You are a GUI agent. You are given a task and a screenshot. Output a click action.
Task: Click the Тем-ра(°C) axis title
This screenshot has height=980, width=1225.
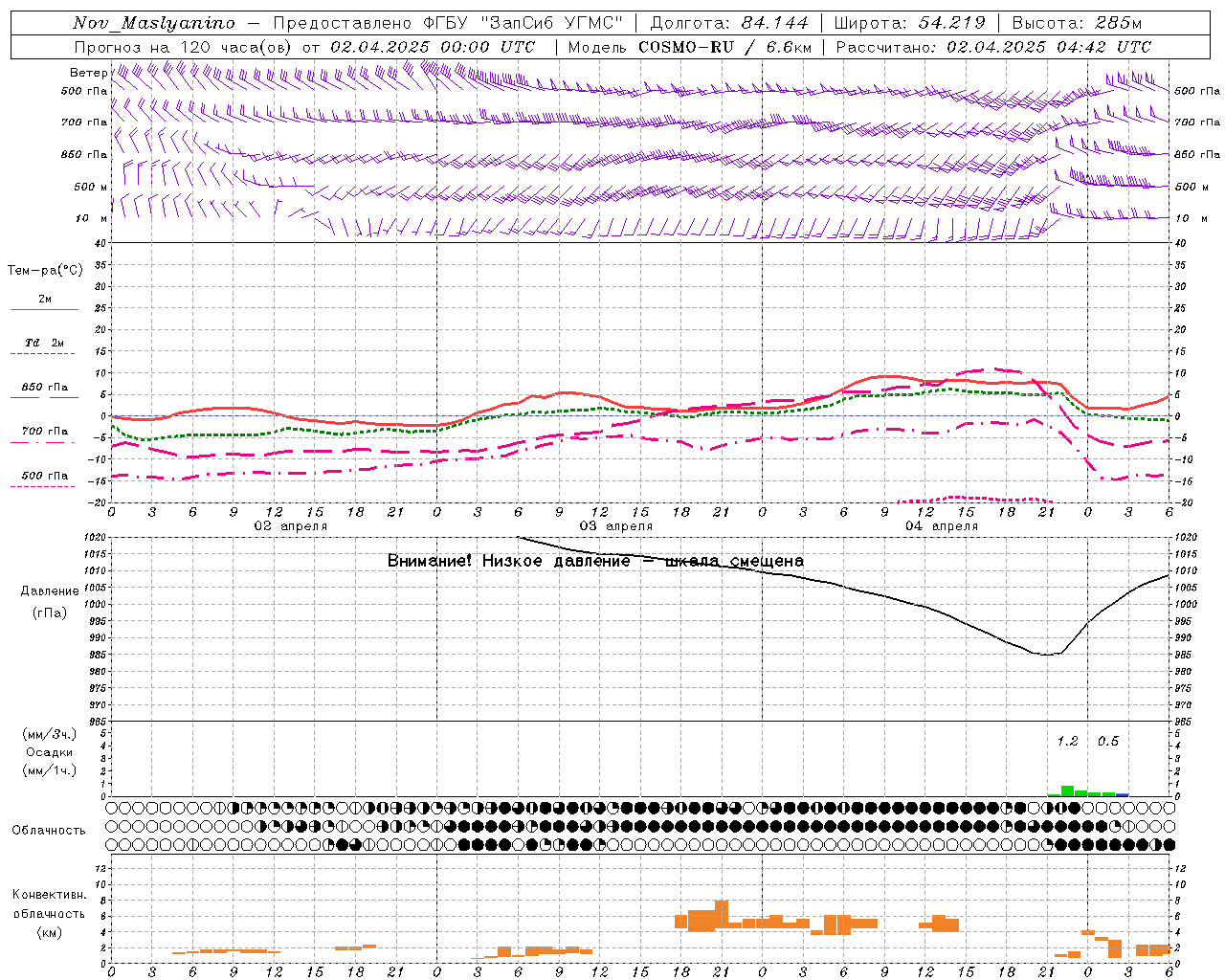tap(45, 271)
